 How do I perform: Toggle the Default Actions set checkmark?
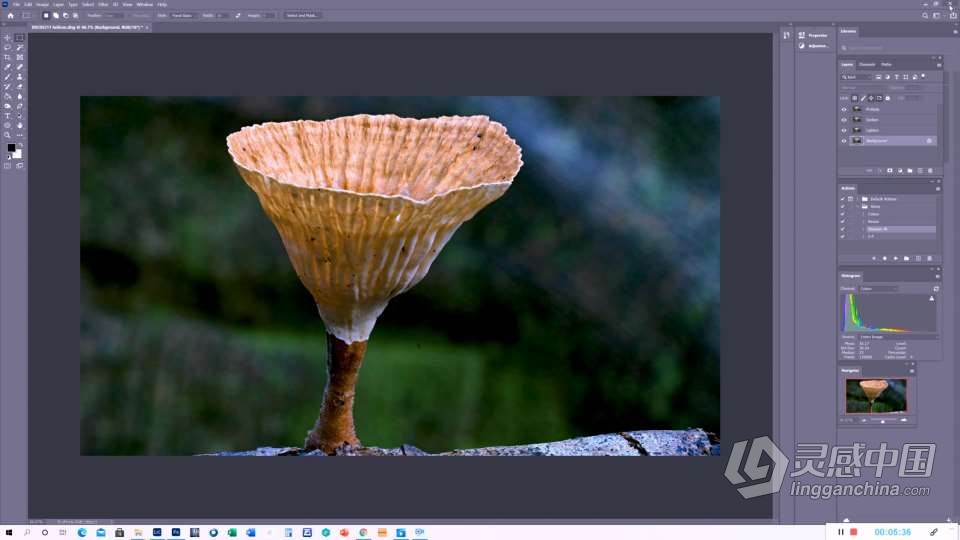842,199
